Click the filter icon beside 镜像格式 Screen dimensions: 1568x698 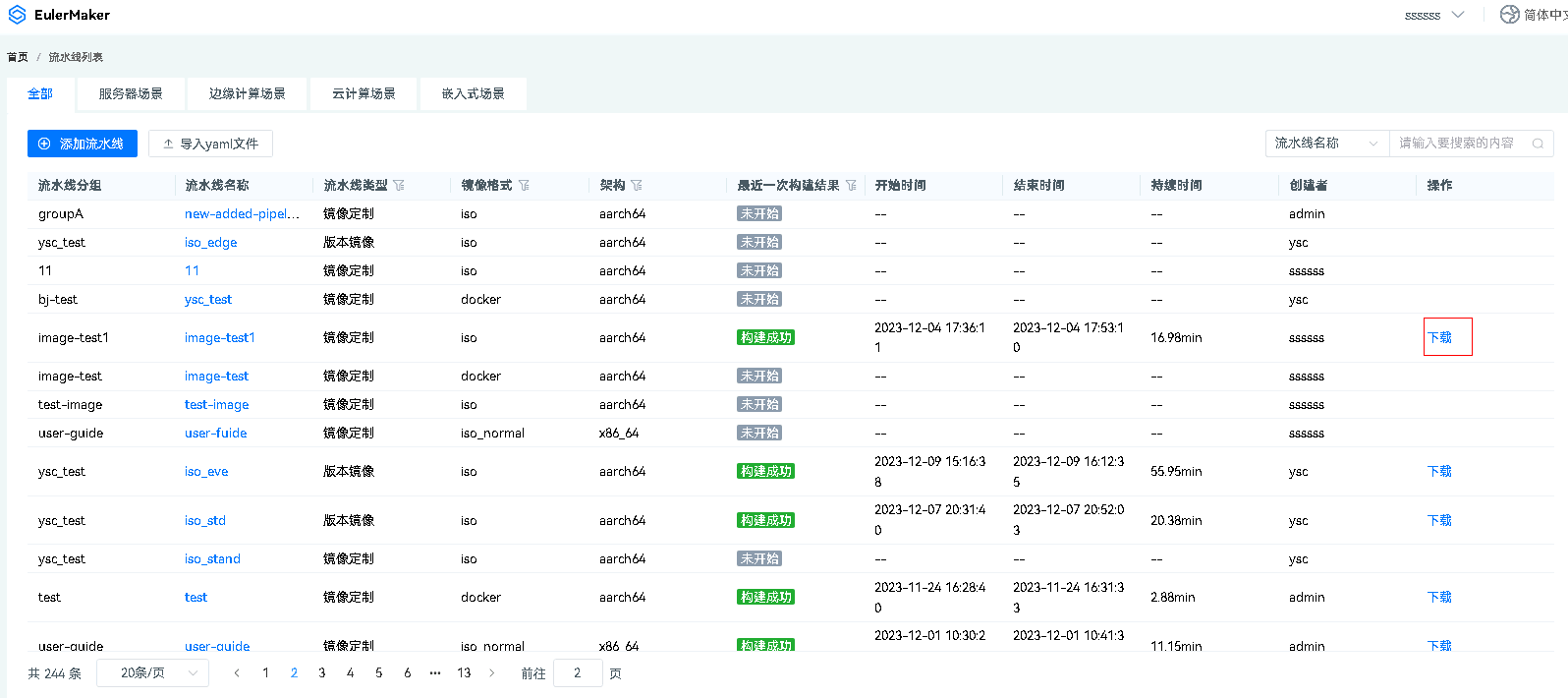[x=524, y=186]
